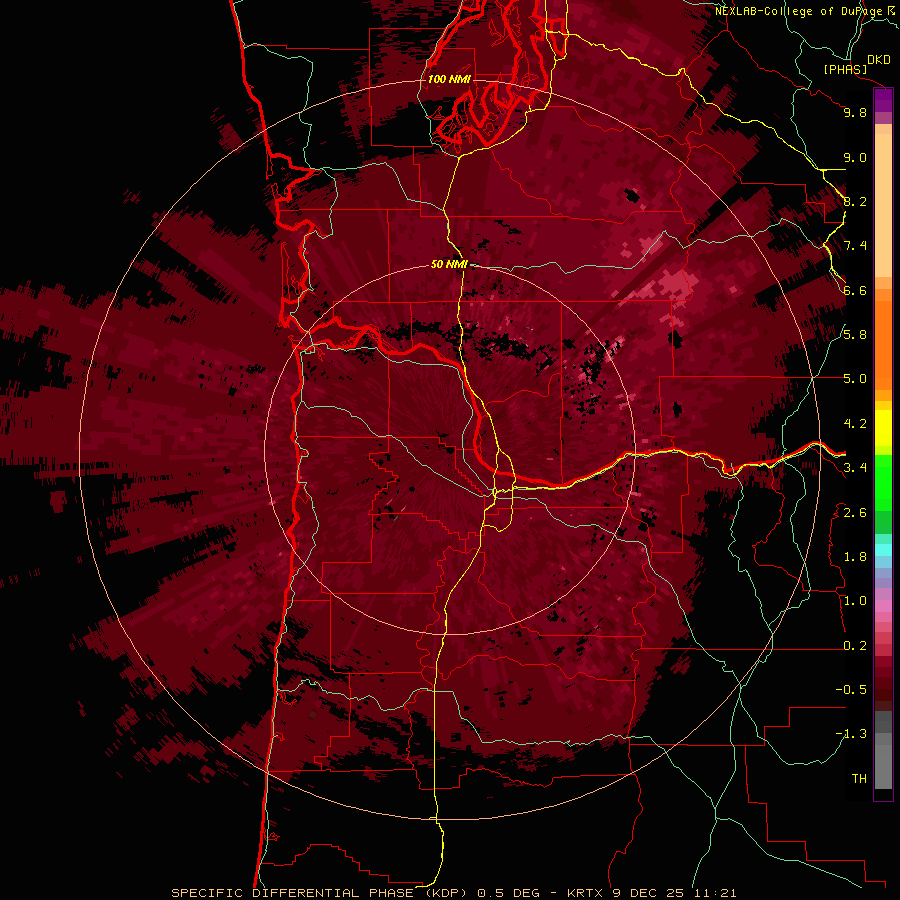Click the 8.2 legend value
Viewport: 900px width, 900px height.
pos(855,201)
